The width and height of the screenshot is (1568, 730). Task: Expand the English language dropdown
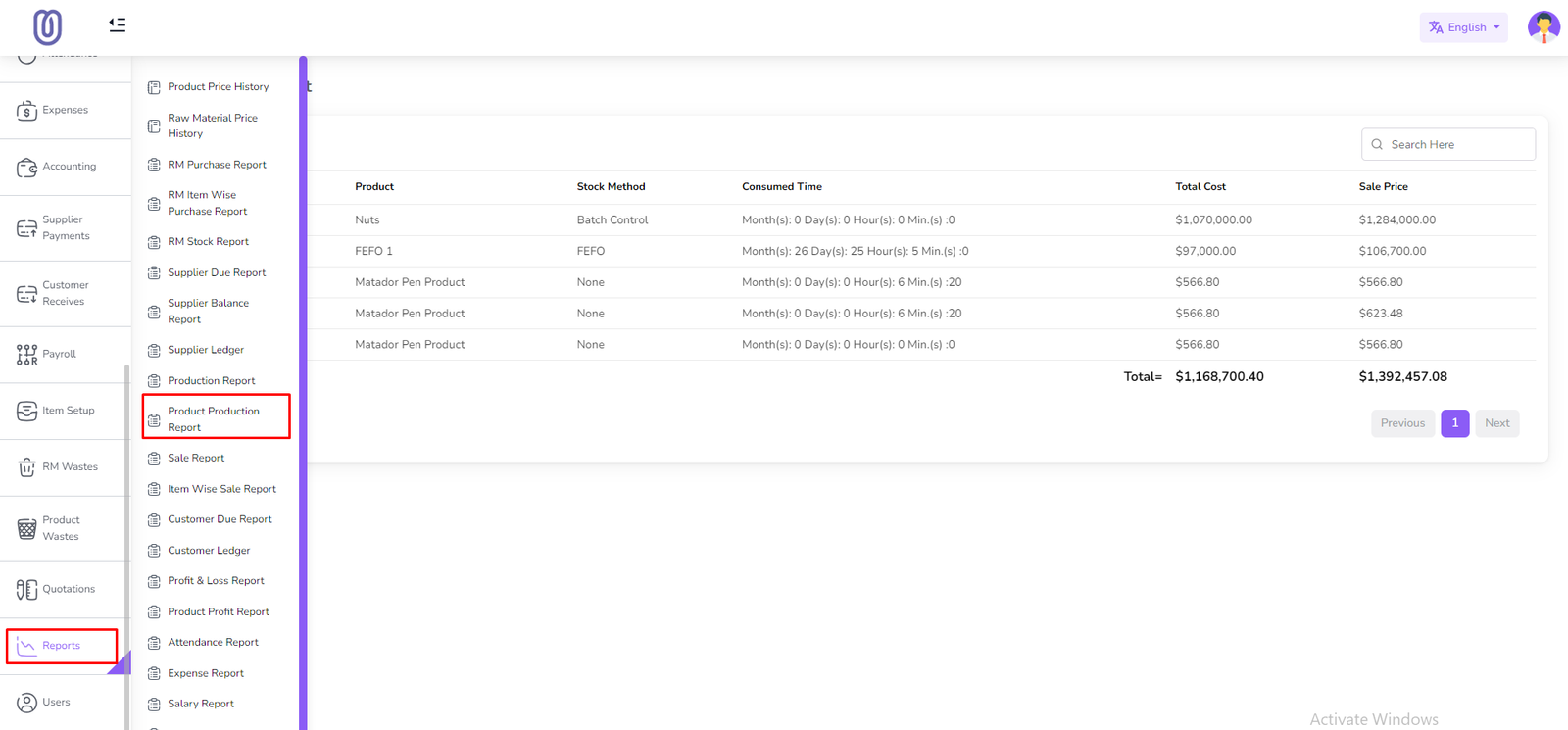point(1463,27)
